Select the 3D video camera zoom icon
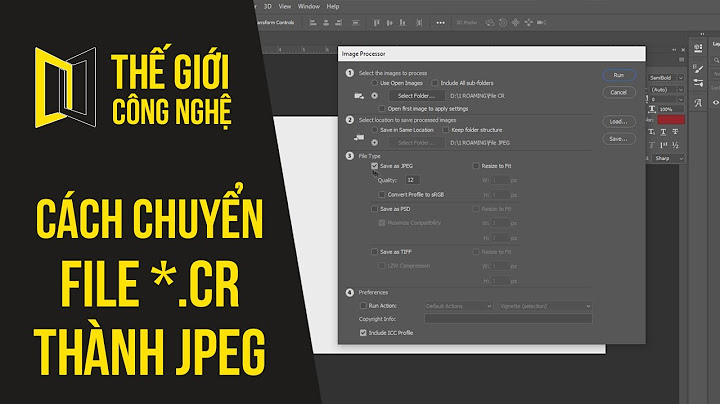The height and width of the screenshot is (404, 720). [x=541, y=22]
